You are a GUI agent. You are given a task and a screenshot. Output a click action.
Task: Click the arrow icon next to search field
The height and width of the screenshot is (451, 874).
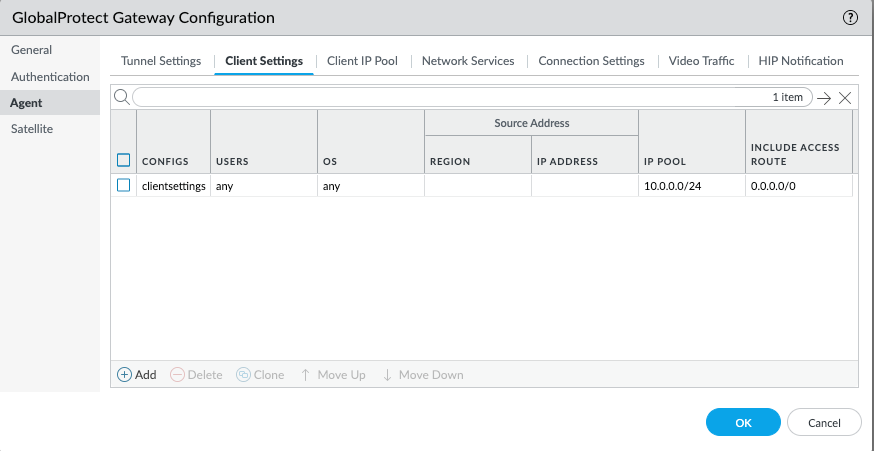click(x=824, y=98)
